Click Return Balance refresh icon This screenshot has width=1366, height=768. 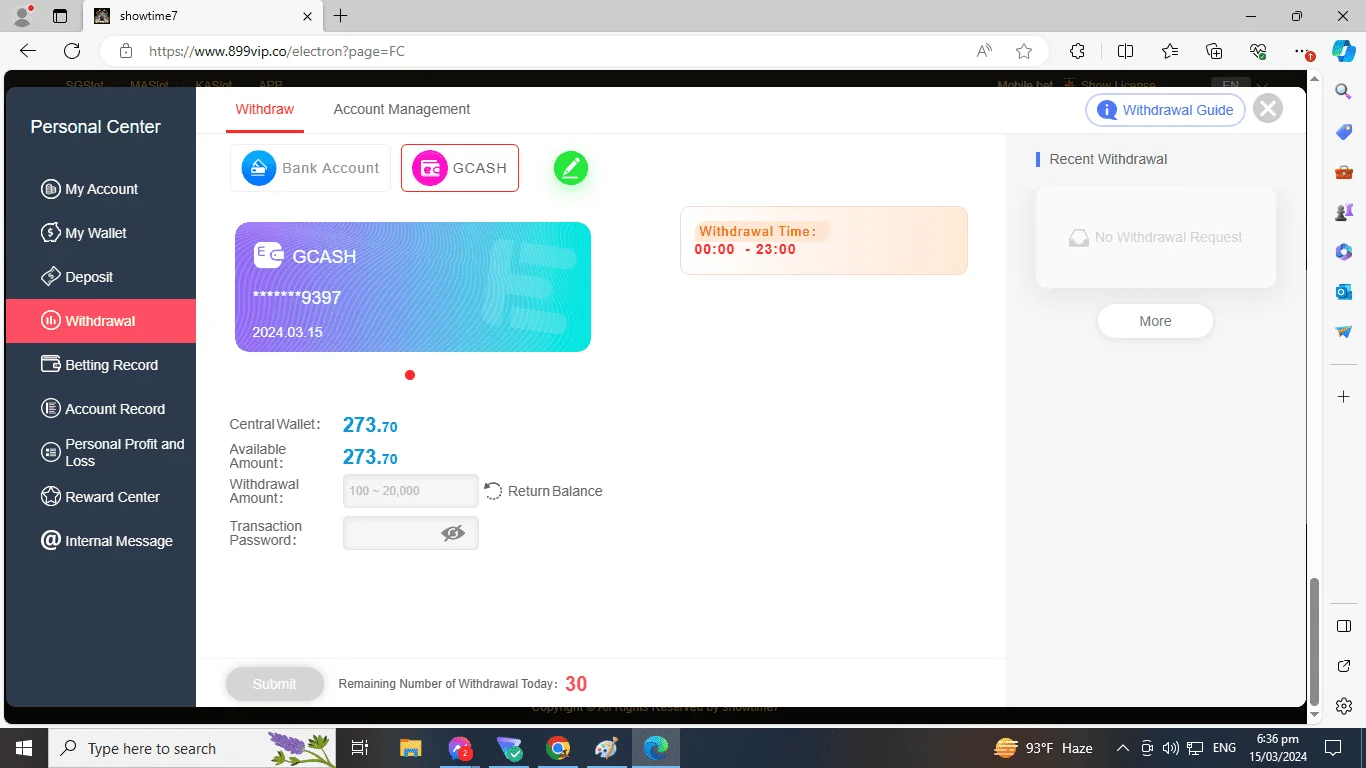(493, 491)
